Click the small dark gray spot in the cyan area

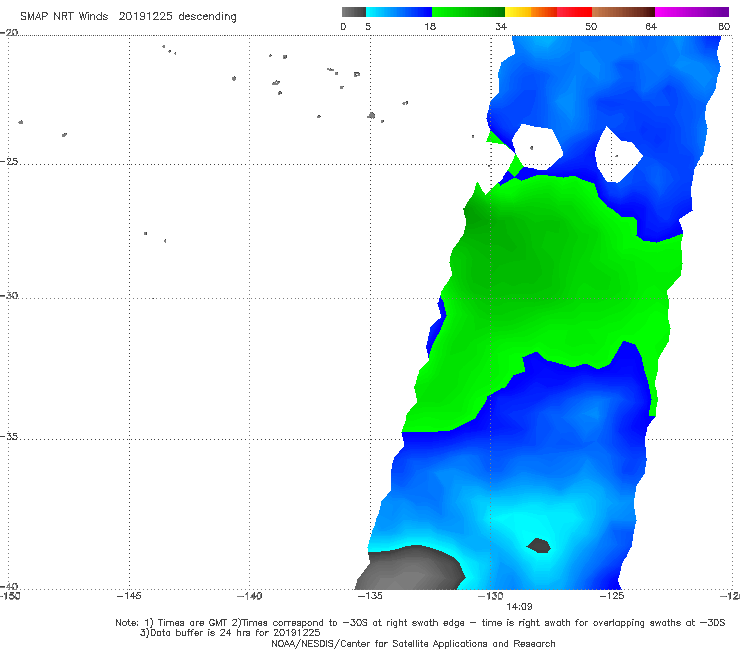coord(538,546)
